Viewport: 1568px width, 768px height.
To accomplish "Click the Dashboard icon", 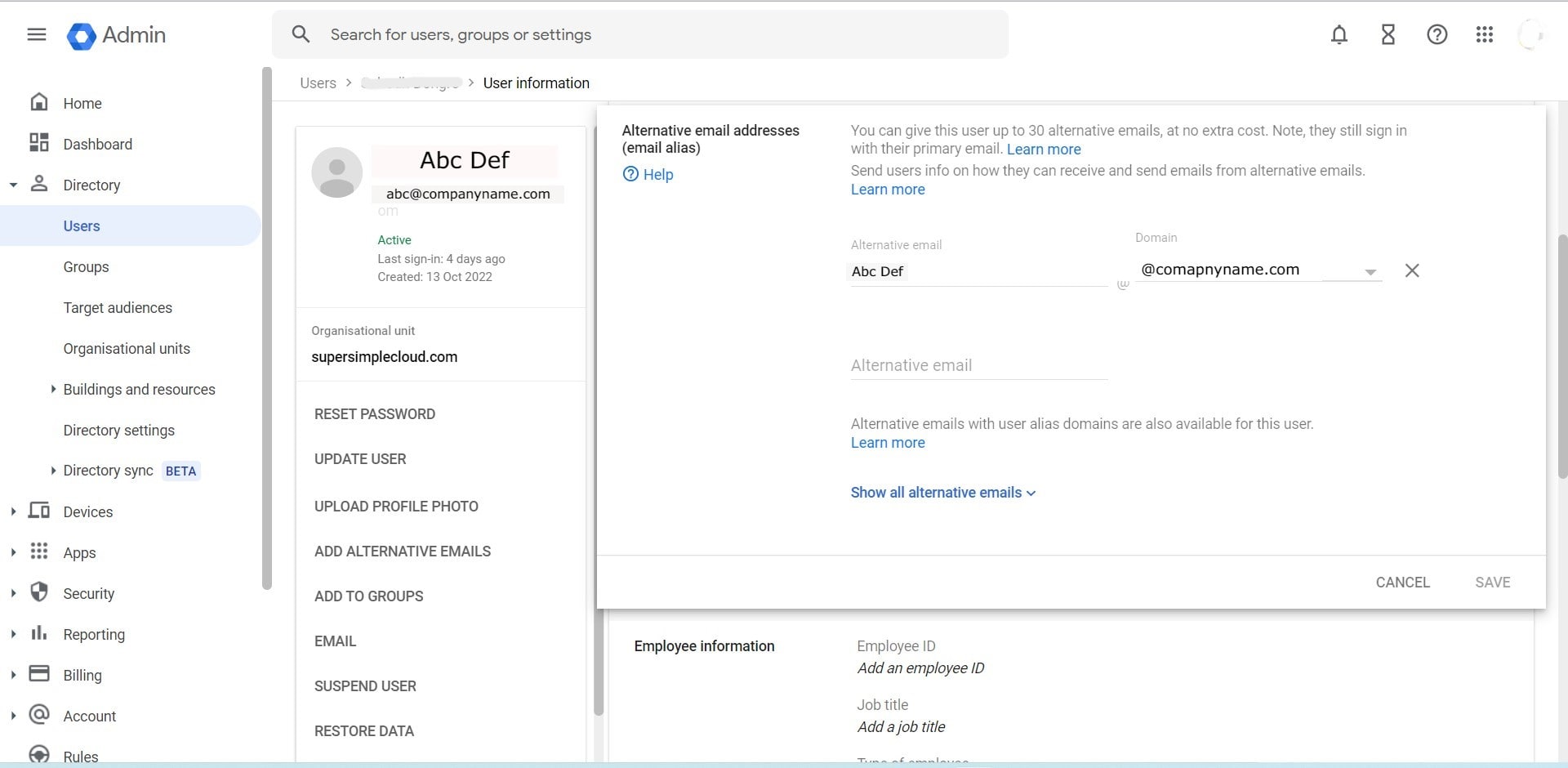I will [38, 143].
